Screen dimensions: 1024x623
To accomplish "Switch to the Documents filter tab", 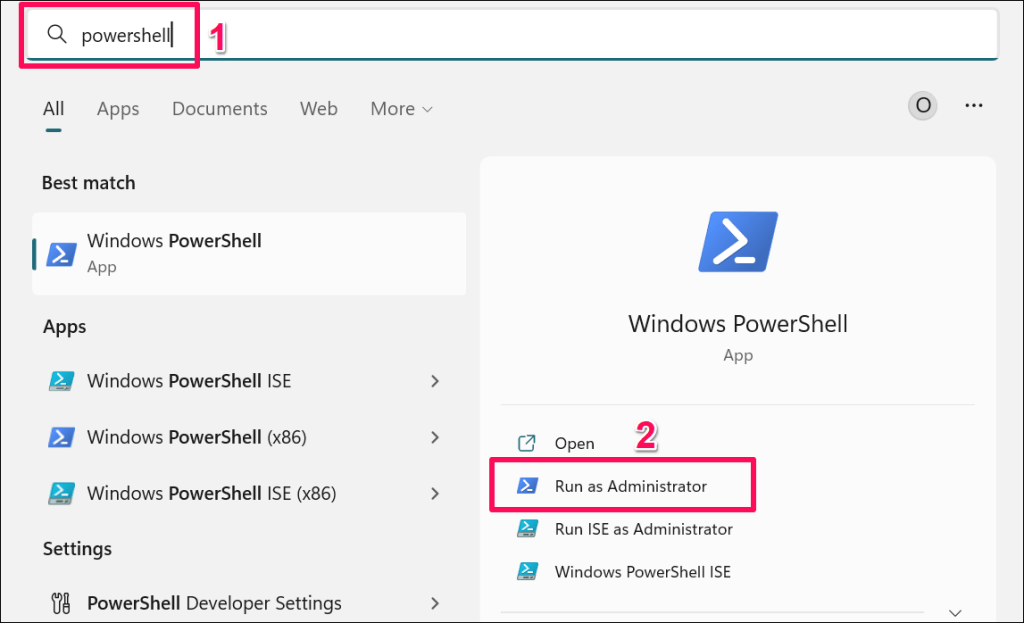I will click(x=220, y=109).
